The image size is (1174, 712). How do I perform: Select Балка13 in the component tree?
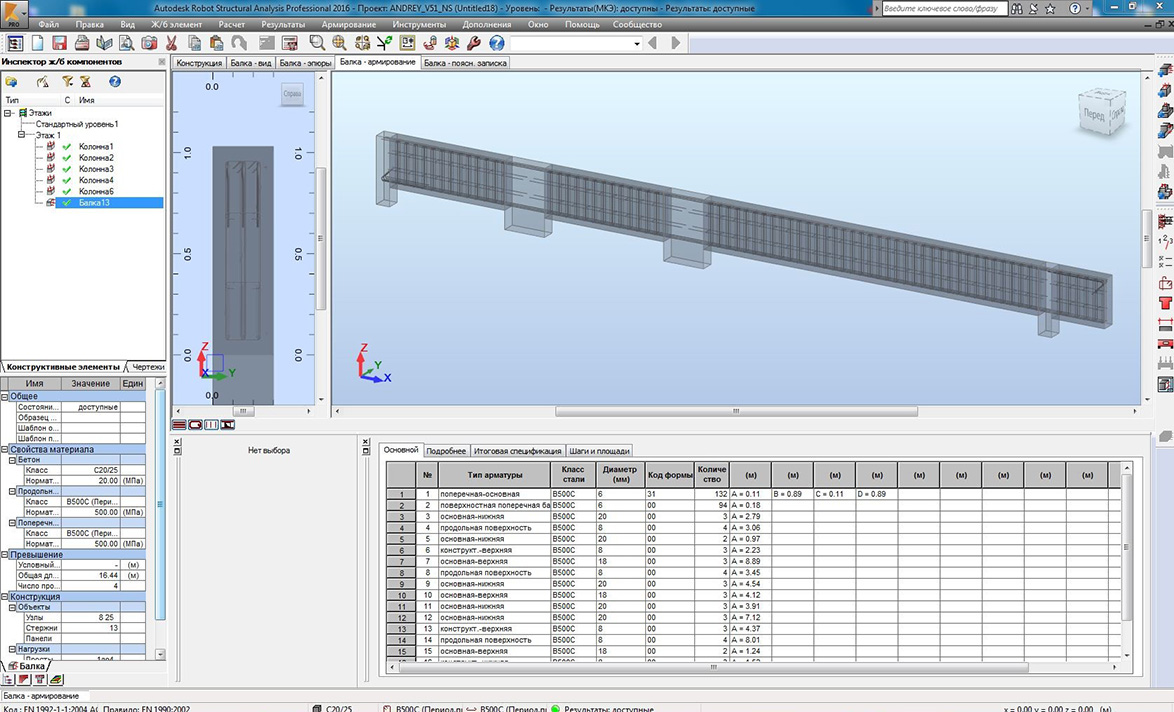coord(94,203)
